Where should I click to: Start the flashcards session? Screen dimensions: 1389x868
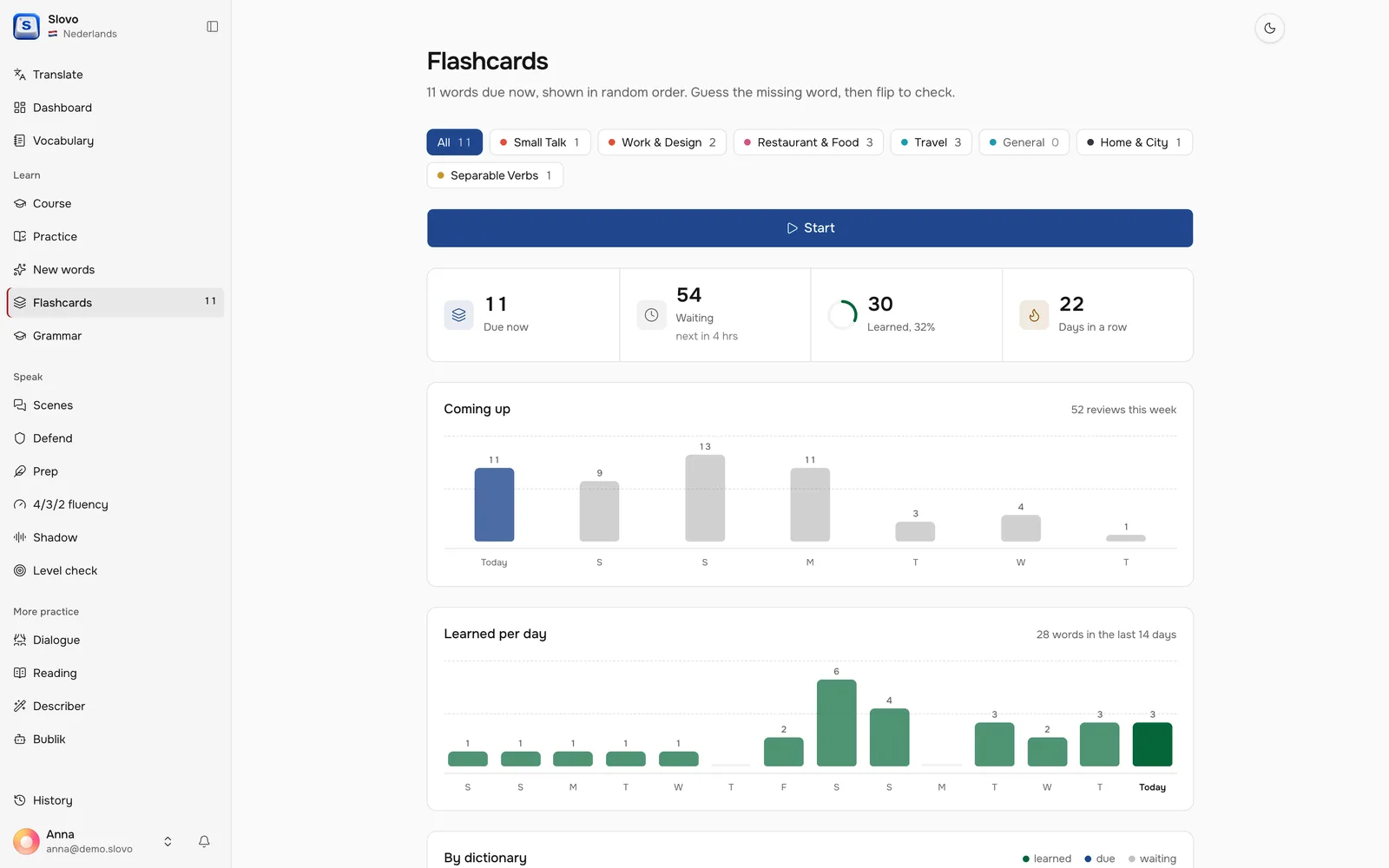810,228
